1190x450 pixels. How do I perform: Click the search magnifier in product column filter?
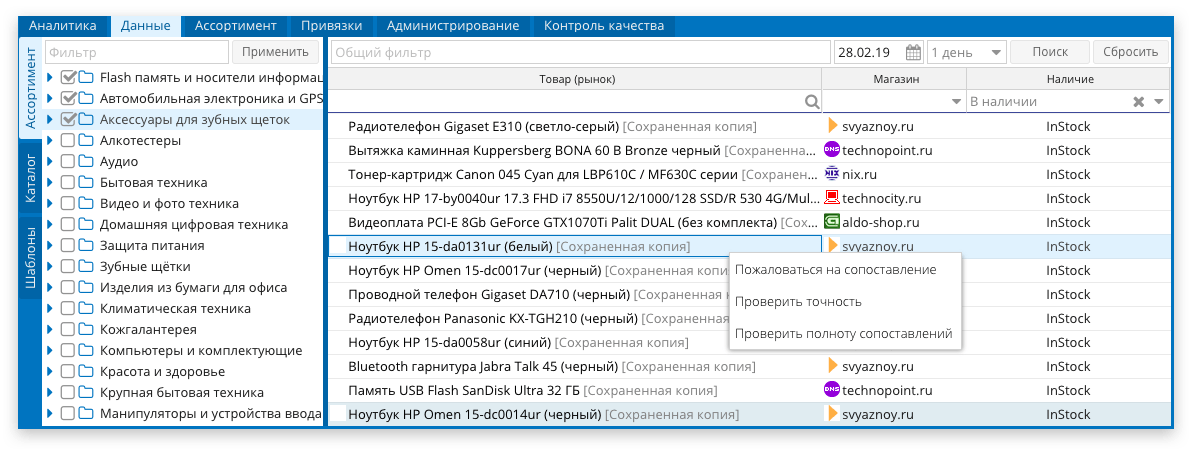point(812,102)
